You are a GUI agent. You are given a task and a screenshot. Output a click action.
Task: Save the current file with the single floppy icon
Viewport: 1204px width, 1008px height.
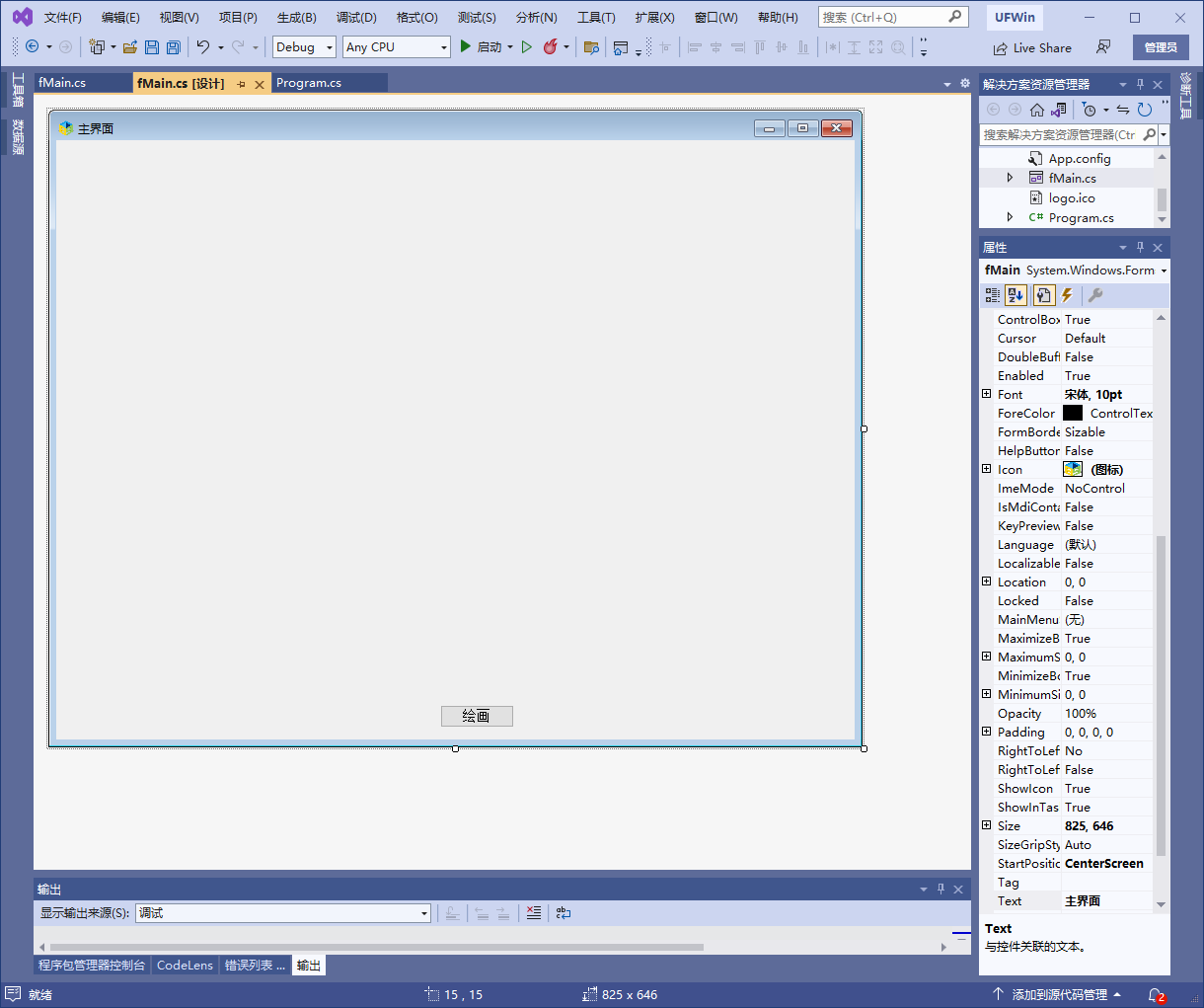151,46
